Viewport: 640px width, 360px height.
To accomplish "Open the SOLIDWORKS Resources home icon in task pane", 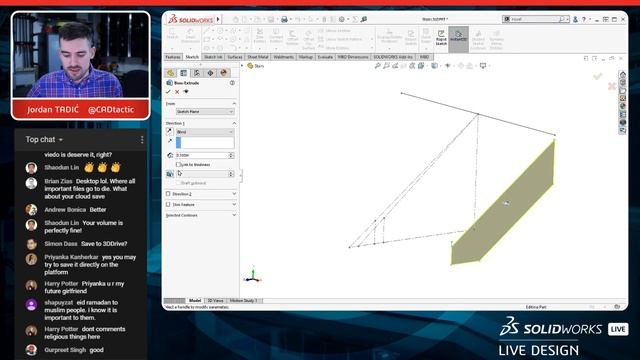I will [x=622, y=74].
